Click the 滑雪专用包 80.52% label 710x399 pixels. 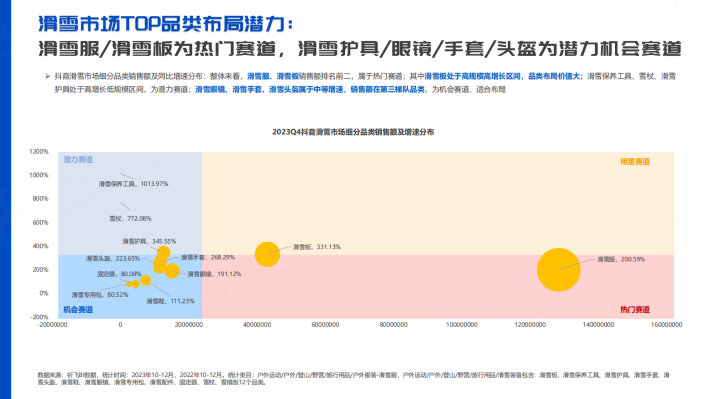pyautogui.click(x=100, y=295)
